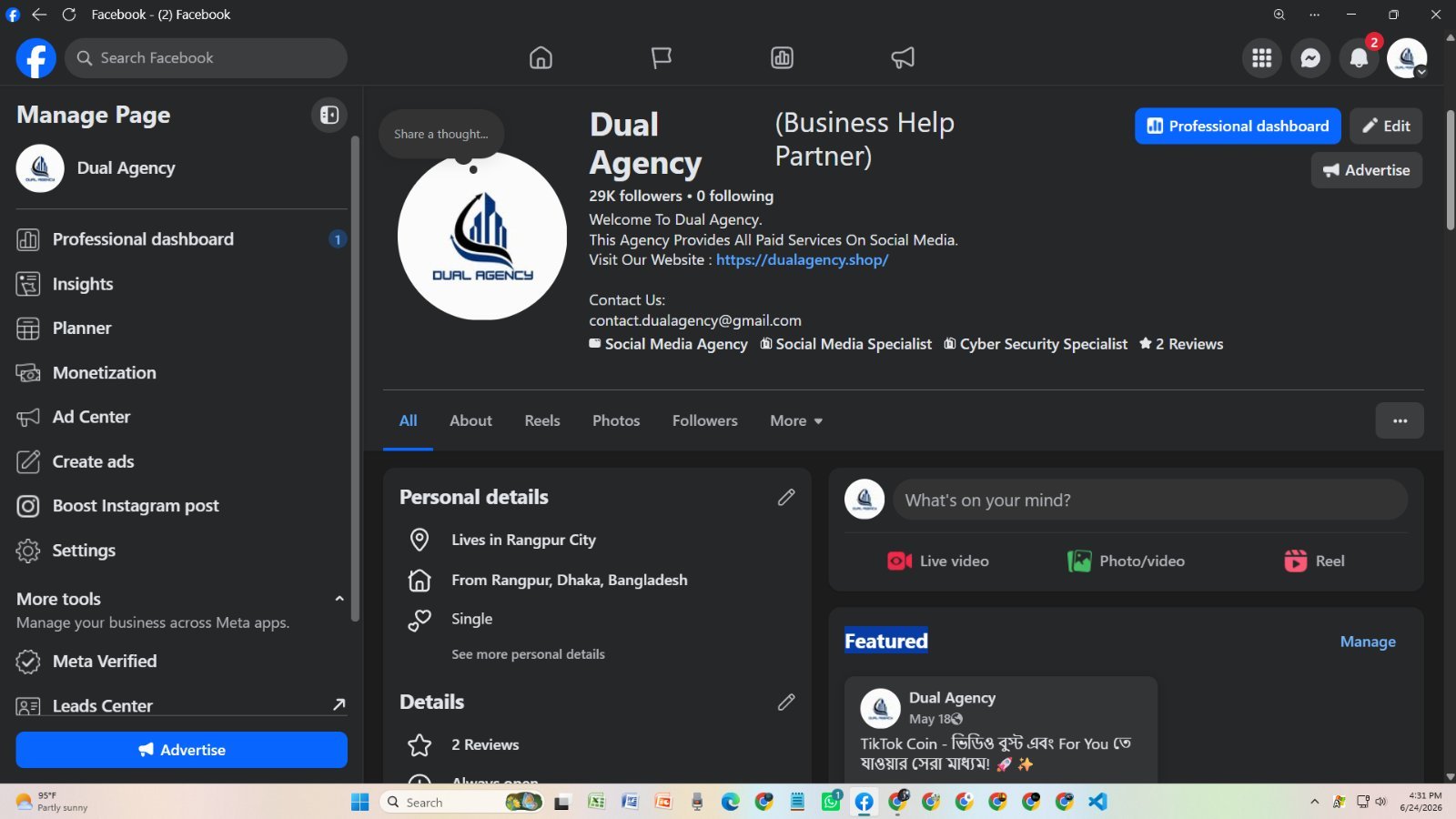Click the Facebook logo in the header
Image resolution: width=1456 pixels, height=819 pixels.
tap(36, 58)
